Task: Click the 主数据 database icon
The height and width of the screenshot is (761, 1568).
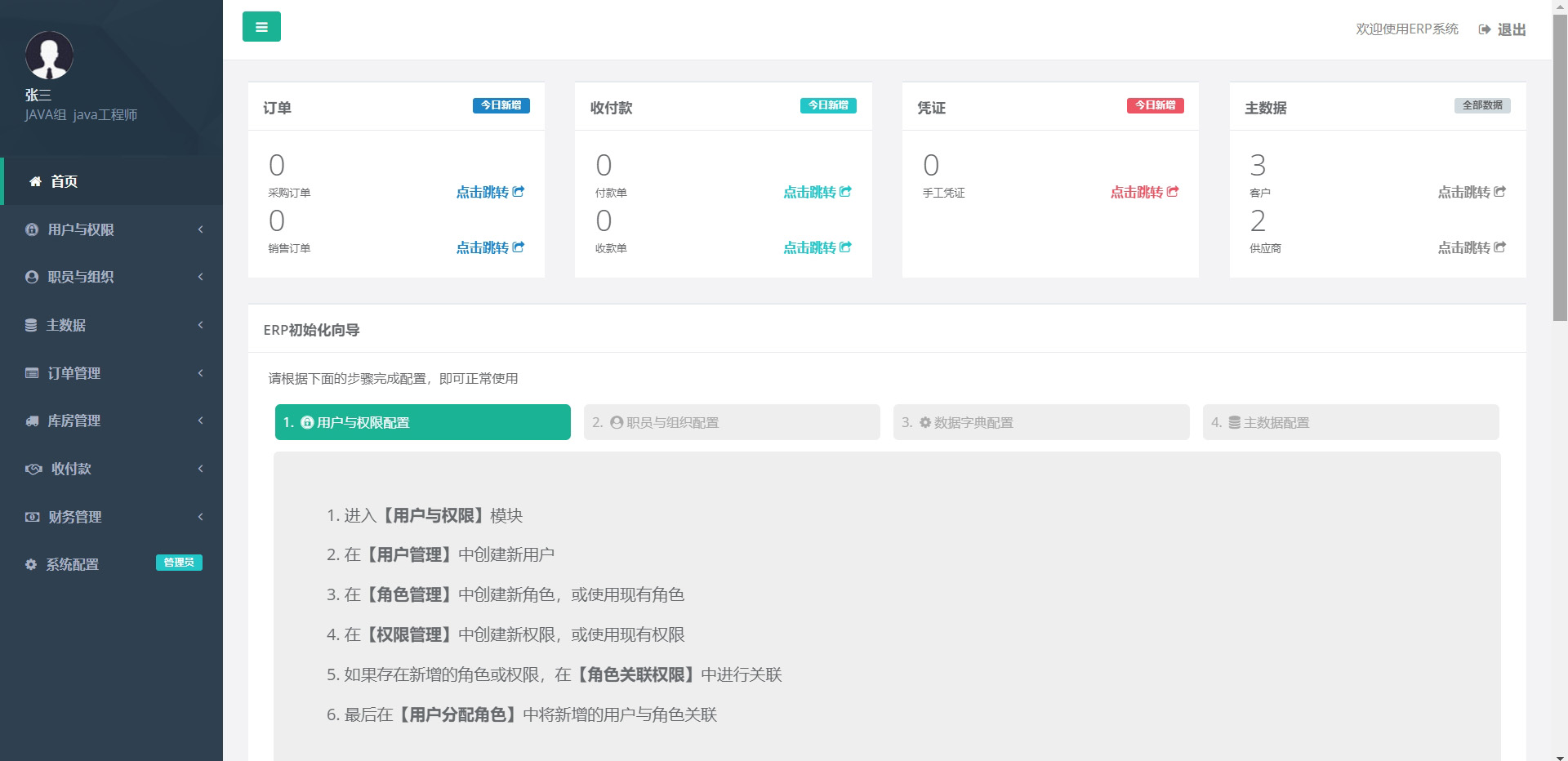Action: coord(31,324)
